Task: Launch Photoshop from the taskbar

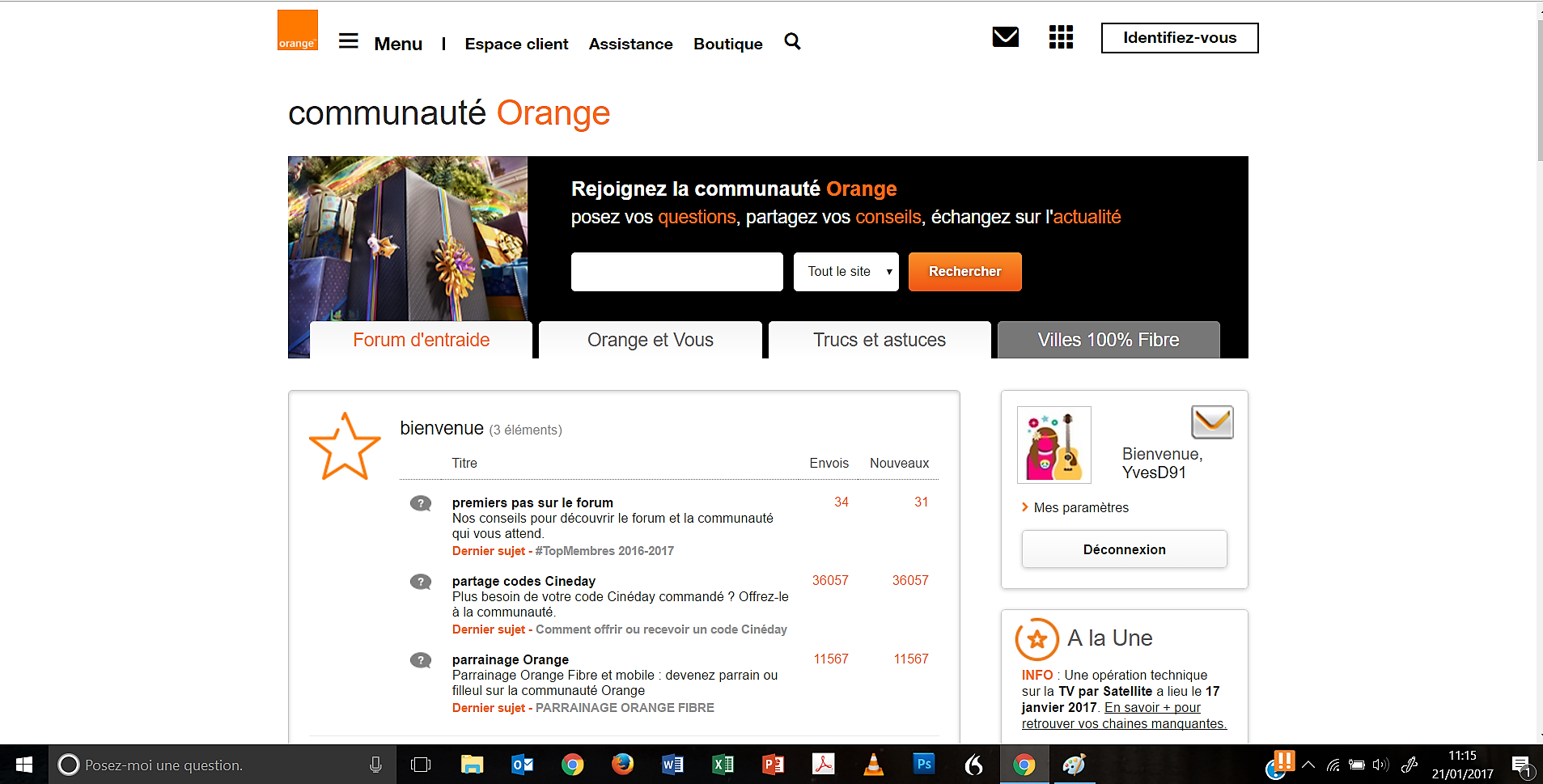Action: [923, 765]
